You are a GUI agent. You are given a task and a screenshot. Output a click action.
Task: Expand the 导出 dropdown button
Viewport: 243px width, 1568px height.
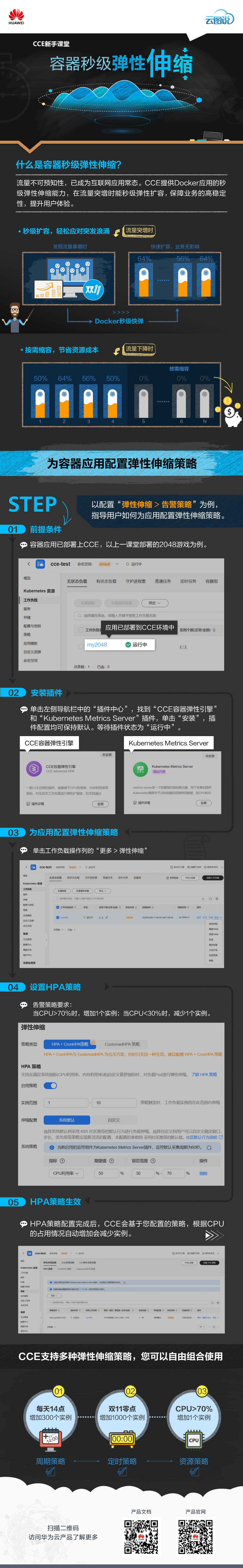pos(154,603)
